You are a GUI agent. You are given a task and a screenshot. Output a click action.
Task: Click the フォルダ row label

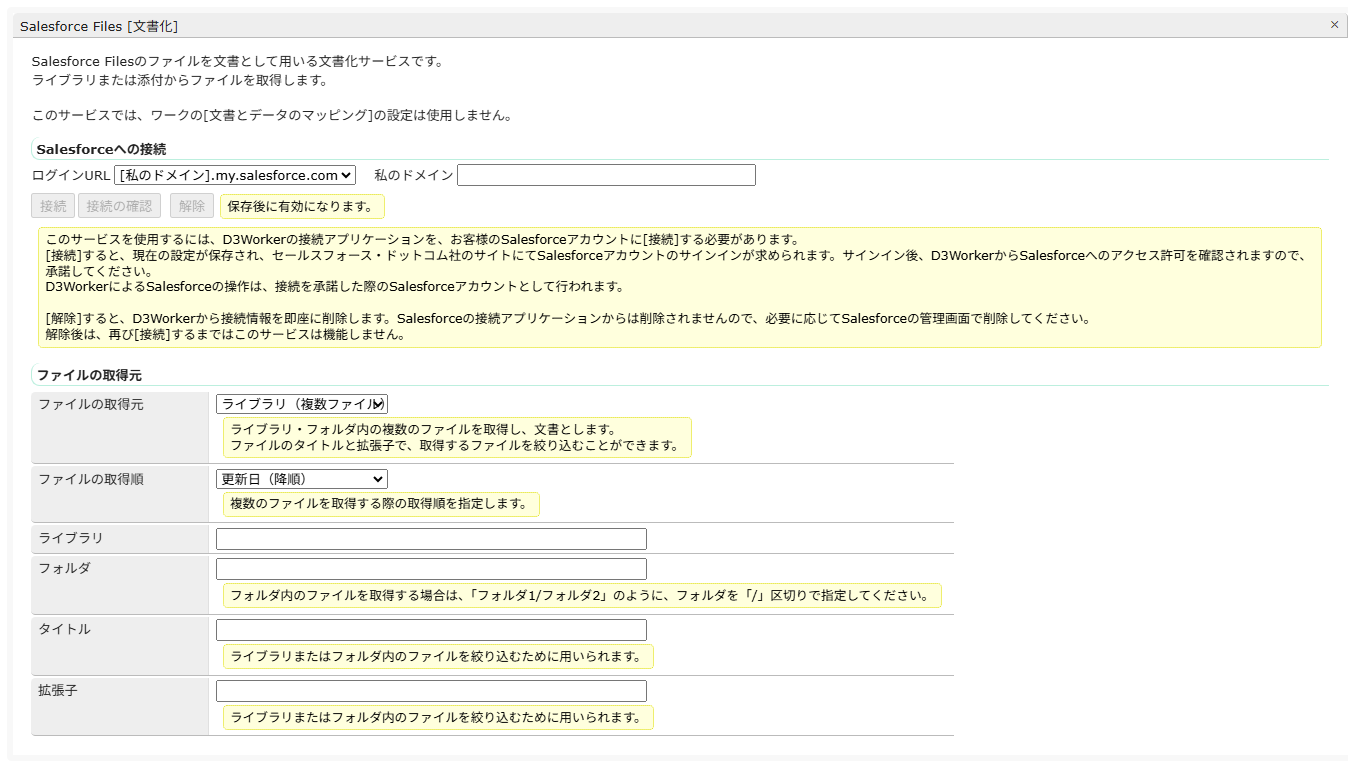click(64, 568)
